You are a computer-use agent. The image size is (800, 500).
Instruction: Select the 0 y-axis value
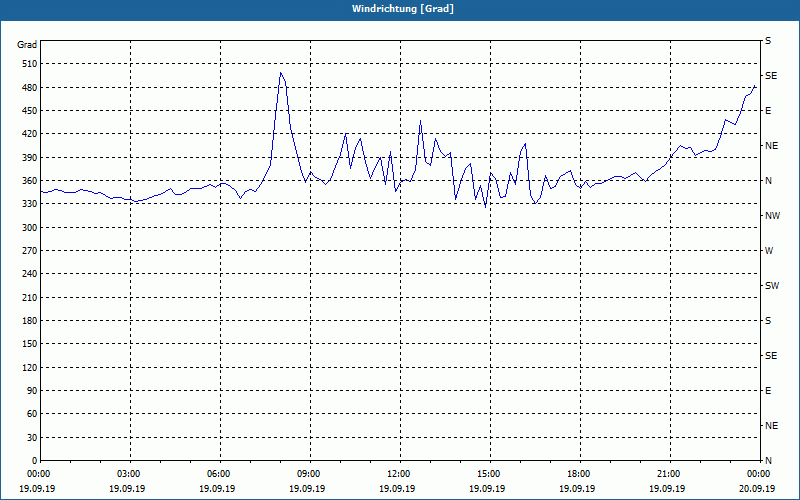(x=34, y=461)
